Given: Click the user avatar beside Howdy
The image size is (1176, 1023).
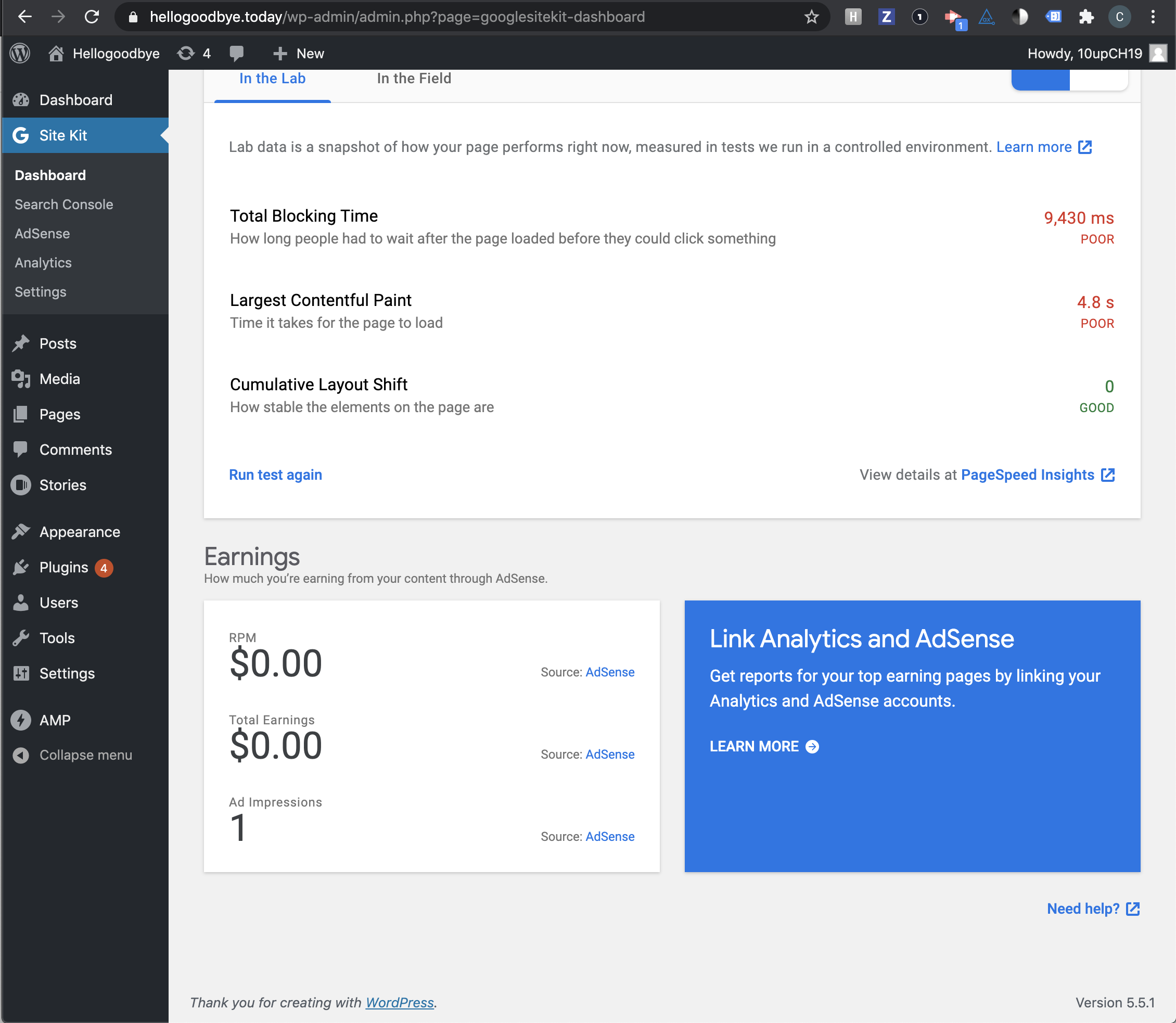Looking at the screenshot, I should (x=1158, y=54).
